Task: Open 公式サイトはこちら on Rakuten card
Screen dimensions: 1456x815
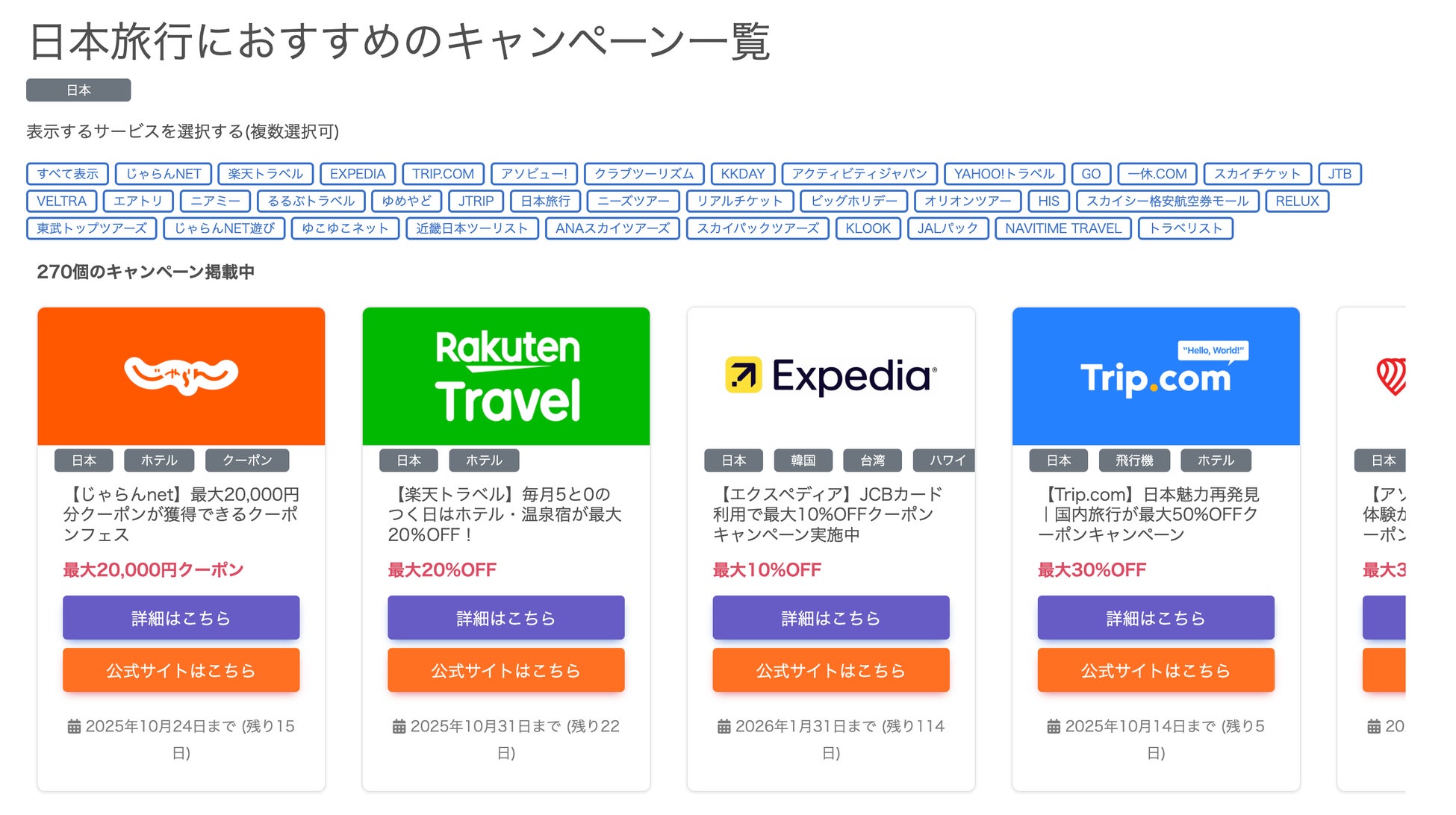Action: click(x=506, y=670)
